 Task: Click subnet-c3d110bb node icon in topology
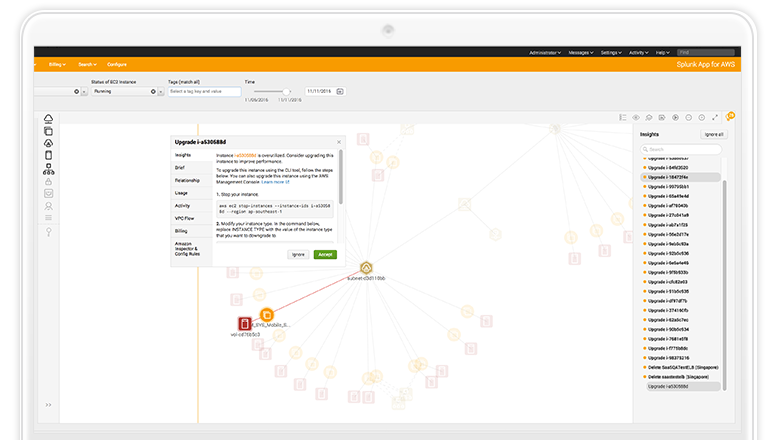coord(366,268)
